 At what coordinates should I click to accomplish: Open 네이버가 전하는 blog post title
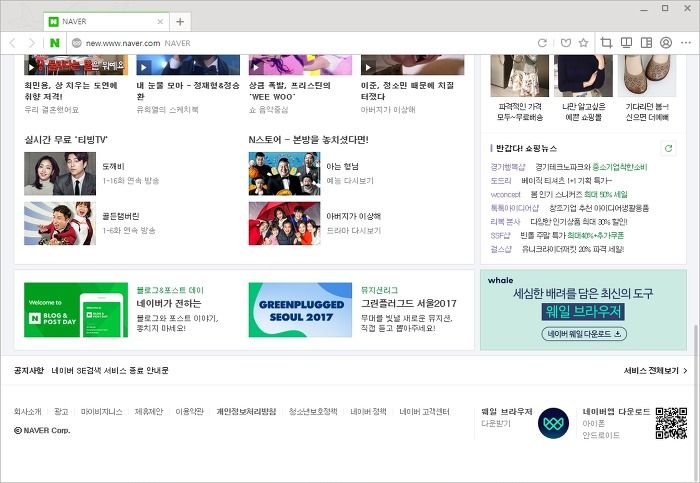[169, 304]
